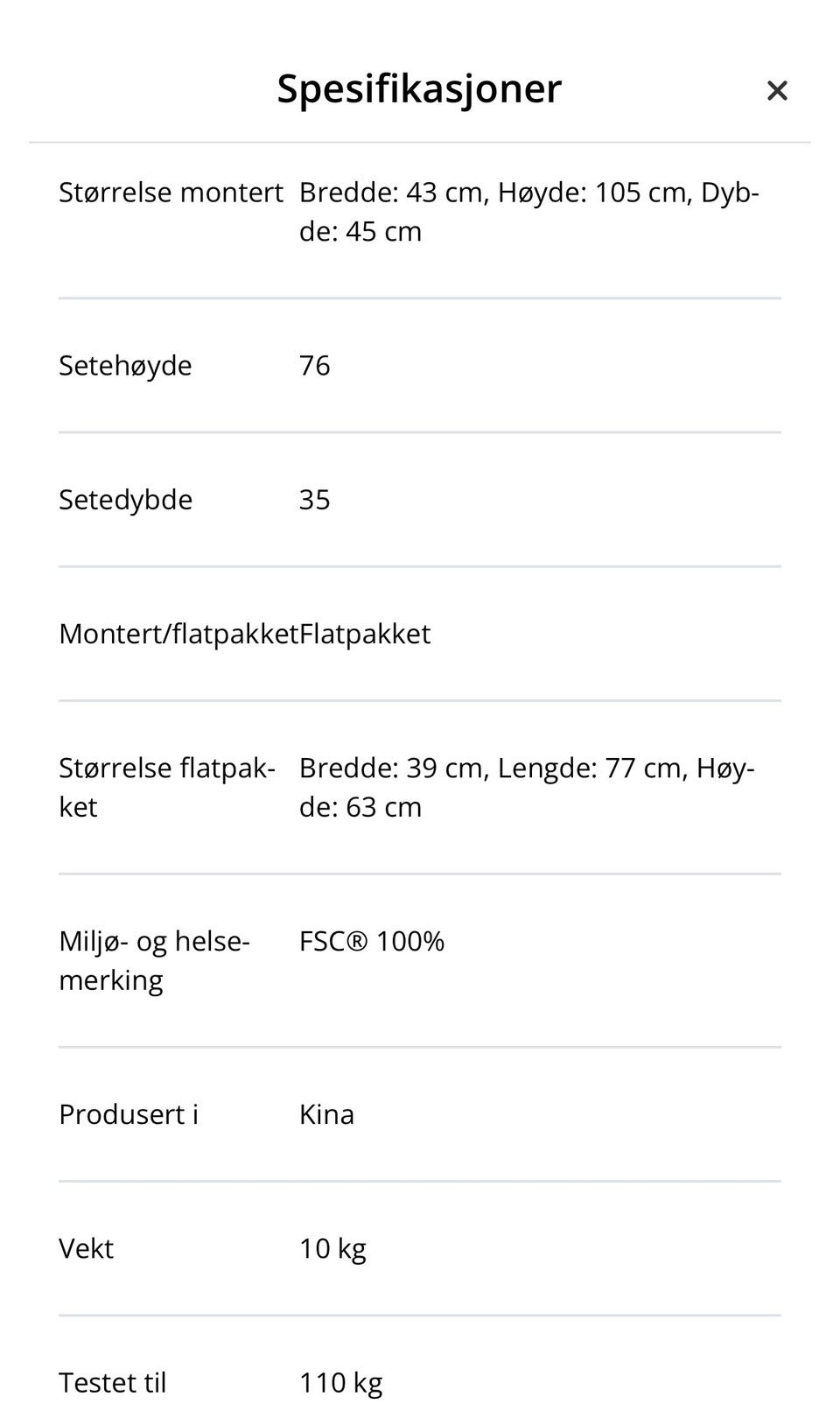Click the Kina value
Image resolution: width=840 pixels, height=1404 pixels.
pyautogui.click(x=326, y=1114)
